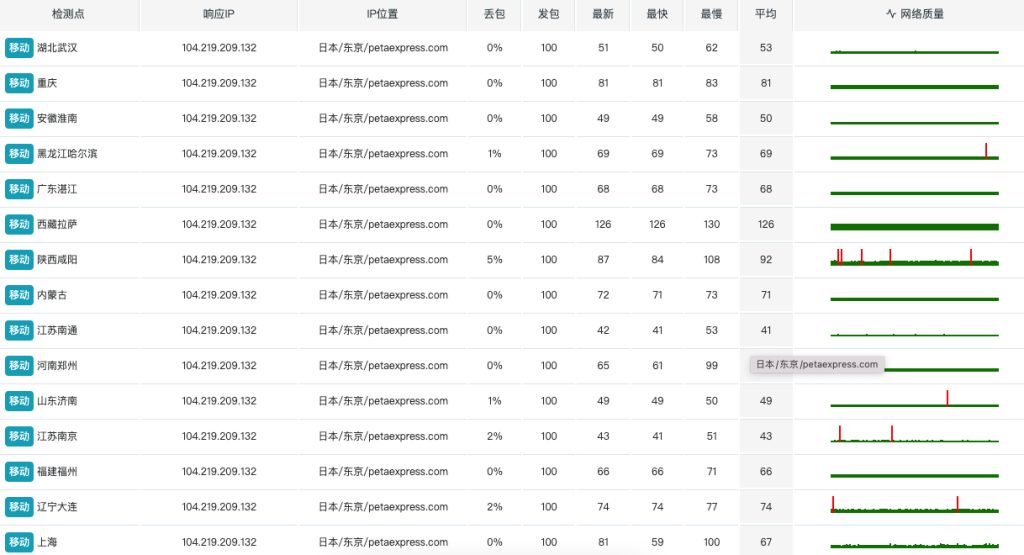Click the 移动 badge for 广东湛江

pyautogui.click(x=19, y=189)
